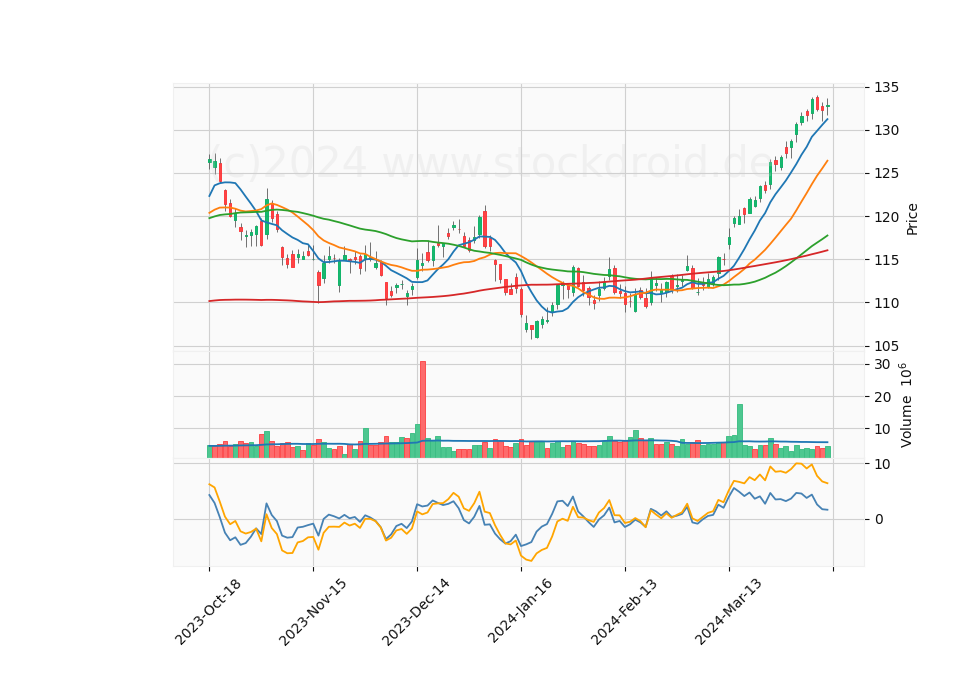Click the tallest red volume bar
Screen dimensions: 960x690
click(x=422, y=410)
